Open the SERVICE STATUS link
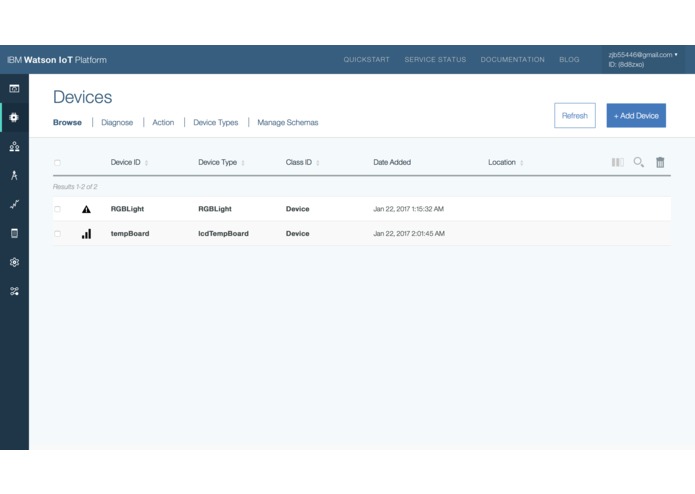Viewport: 695px width, 494px height. (435, 59)
